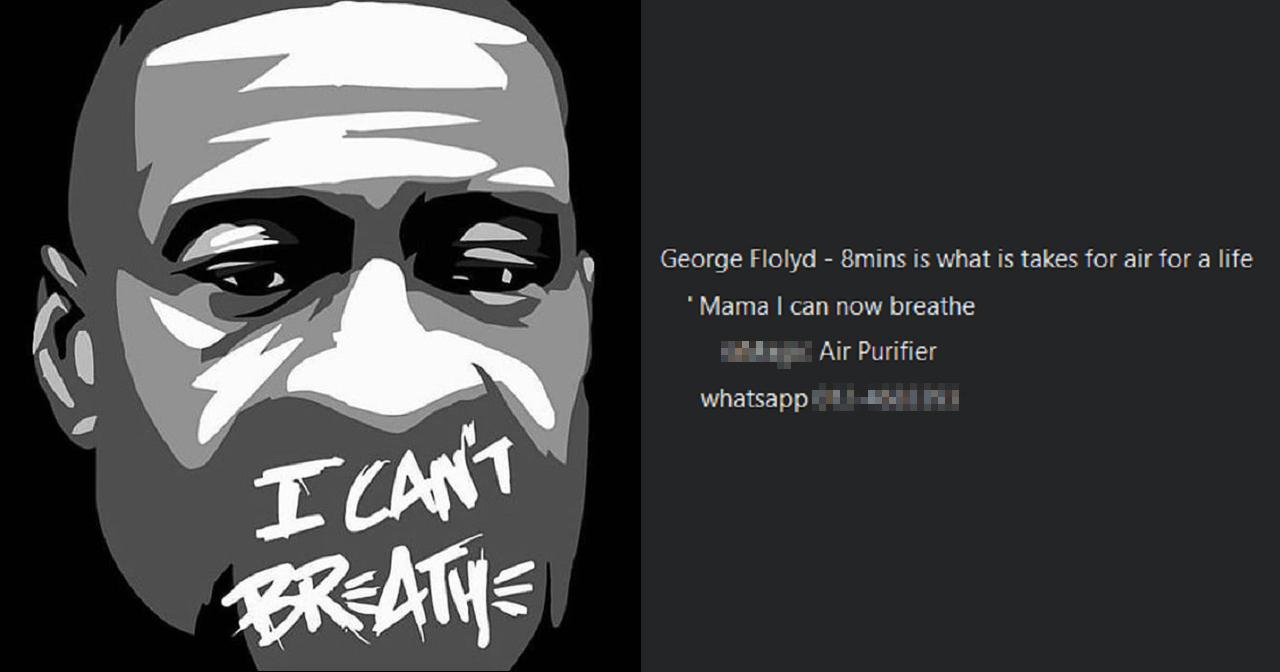Select the "Mama I can now breathe" line
1280x672 pixels.
tap(836, 306)
